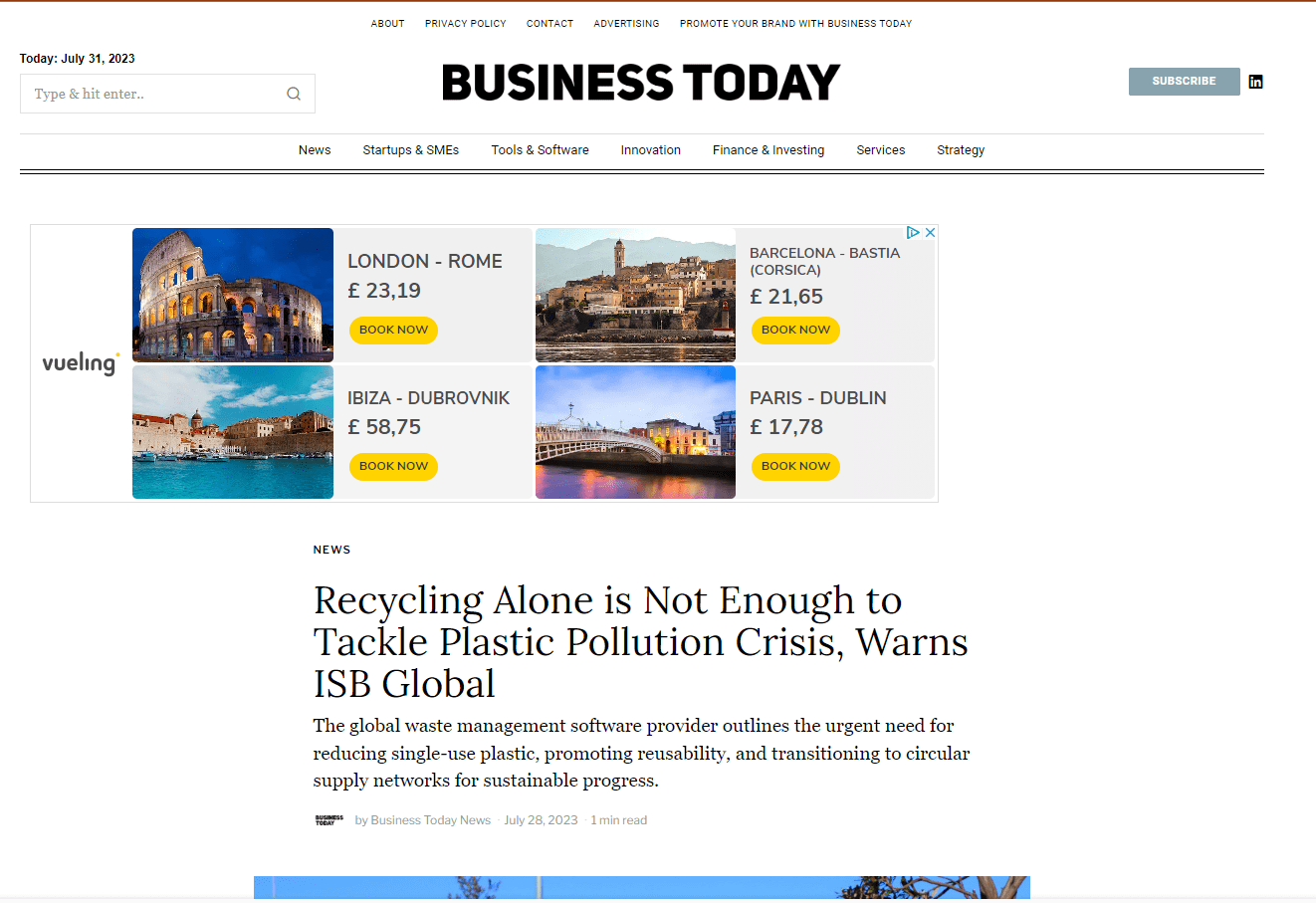Open the Finance & Investing menu item

(x=768, y=150)
